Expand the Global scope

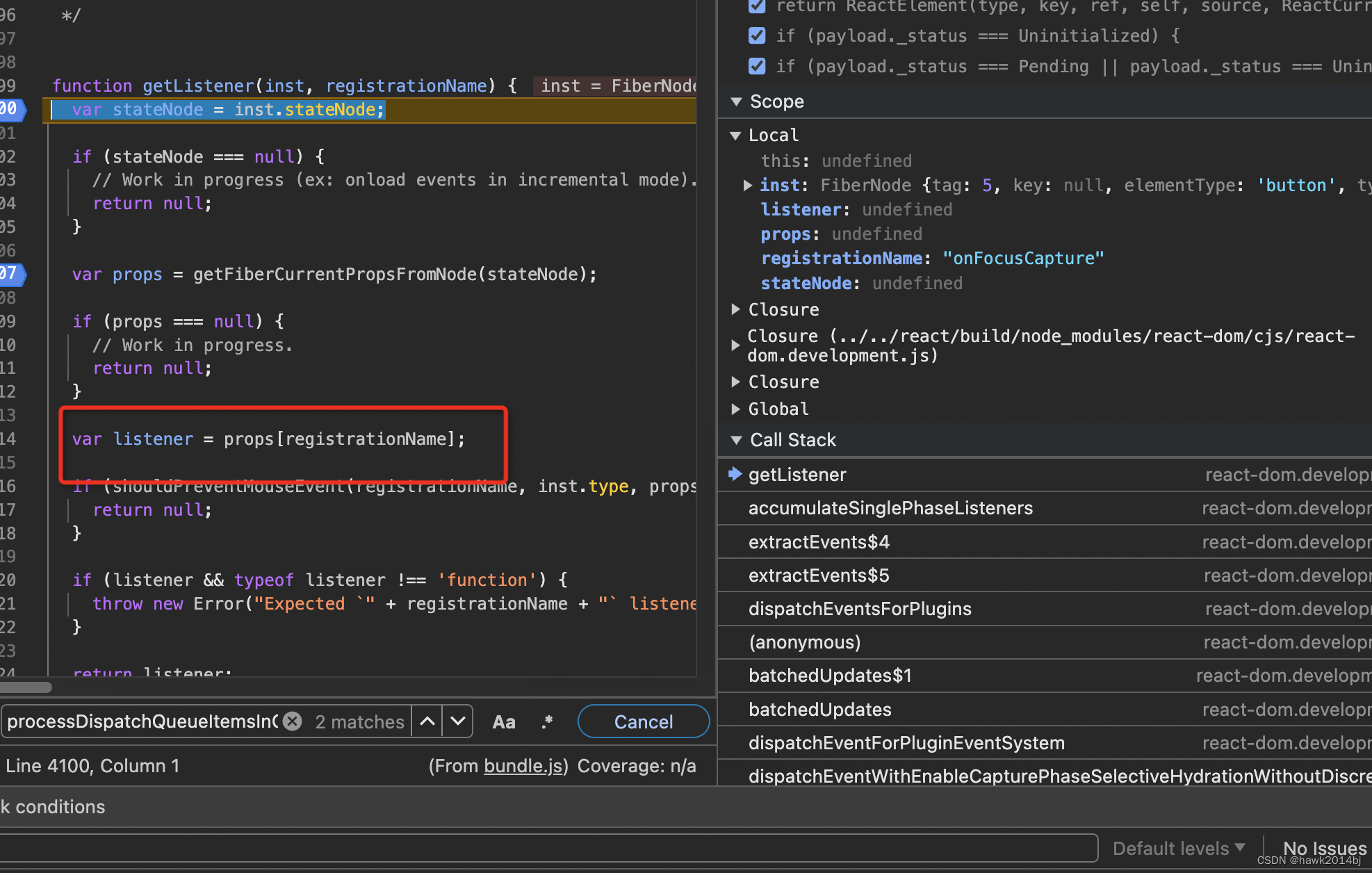tap(736, 409)
